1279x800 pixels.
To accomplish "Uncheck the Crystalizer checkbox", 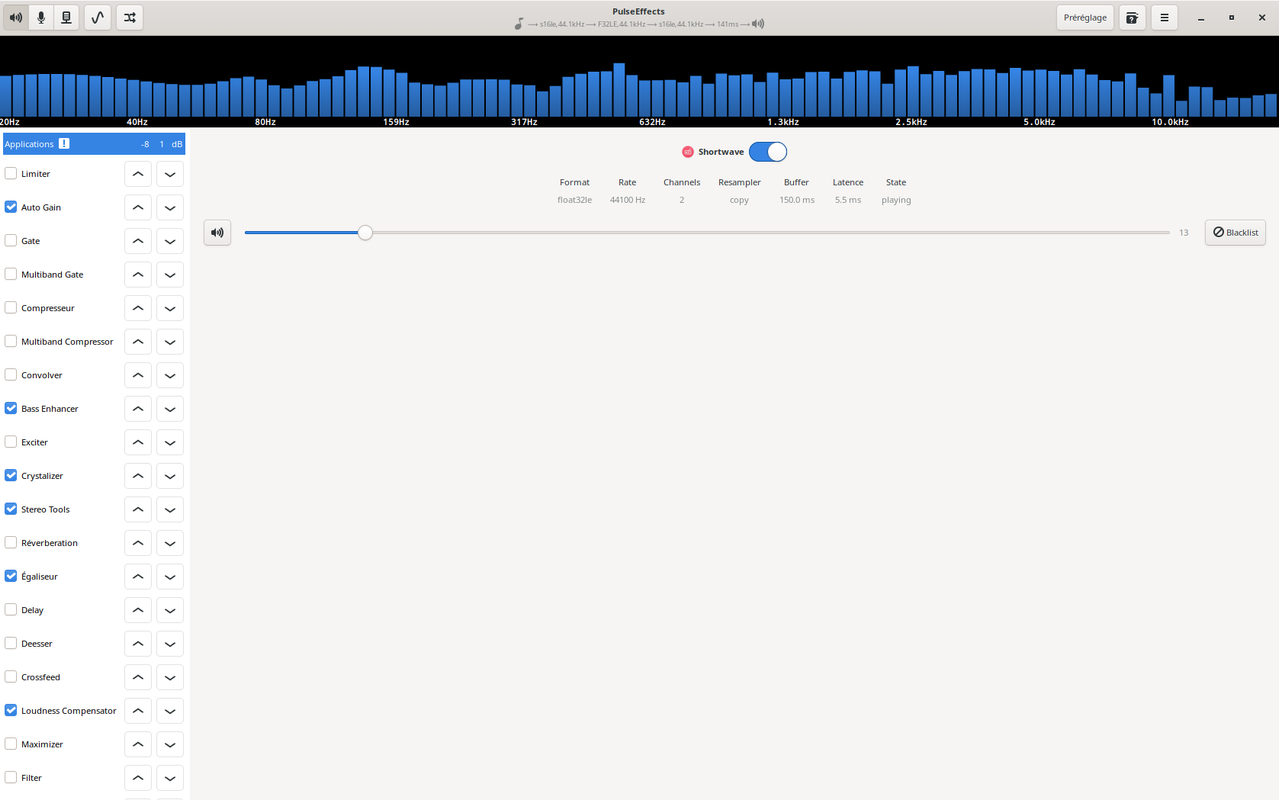I will 11,476.
